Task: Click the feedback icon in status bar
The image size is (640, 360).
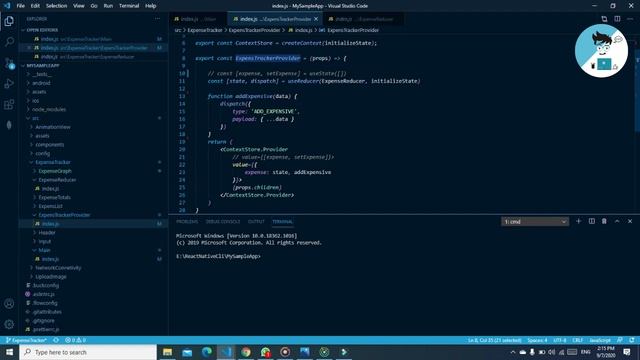Action: coord(620,340)
